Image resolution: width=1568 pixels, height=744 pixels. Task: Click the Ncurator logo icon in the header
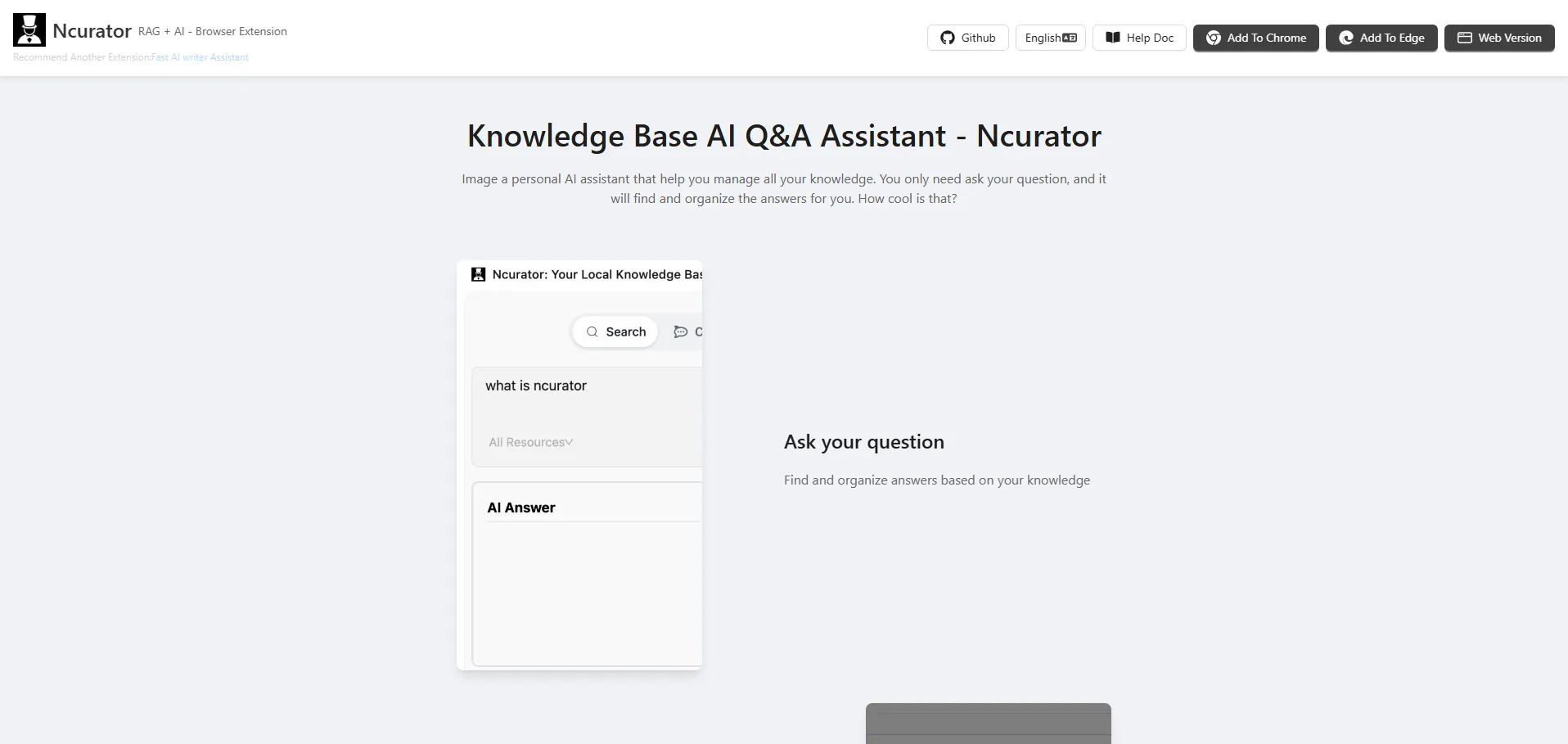[x=29, y=30]
